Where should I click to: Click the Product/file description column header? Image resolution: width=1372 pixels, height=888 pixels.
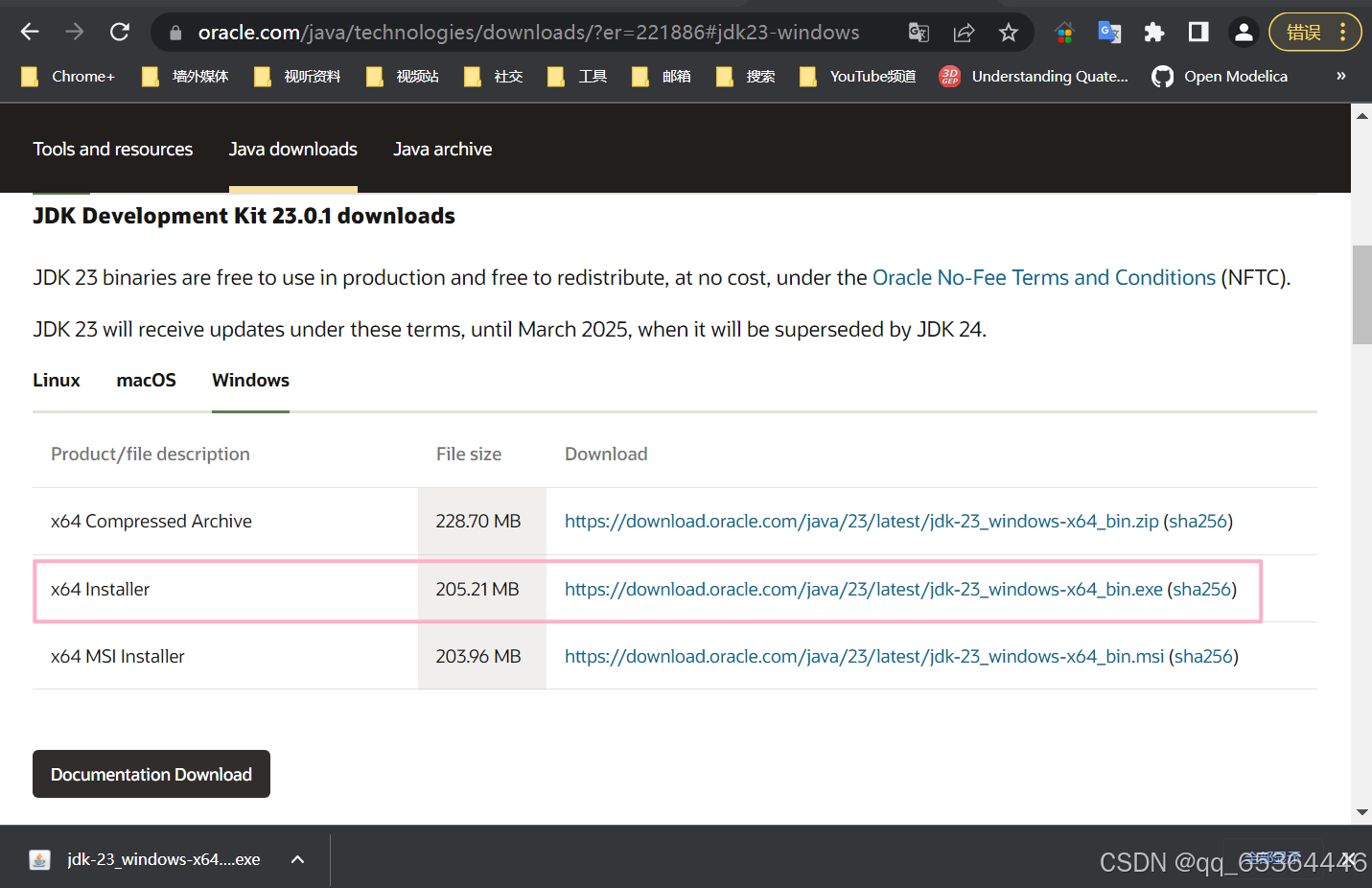click(x=151, y=455)
